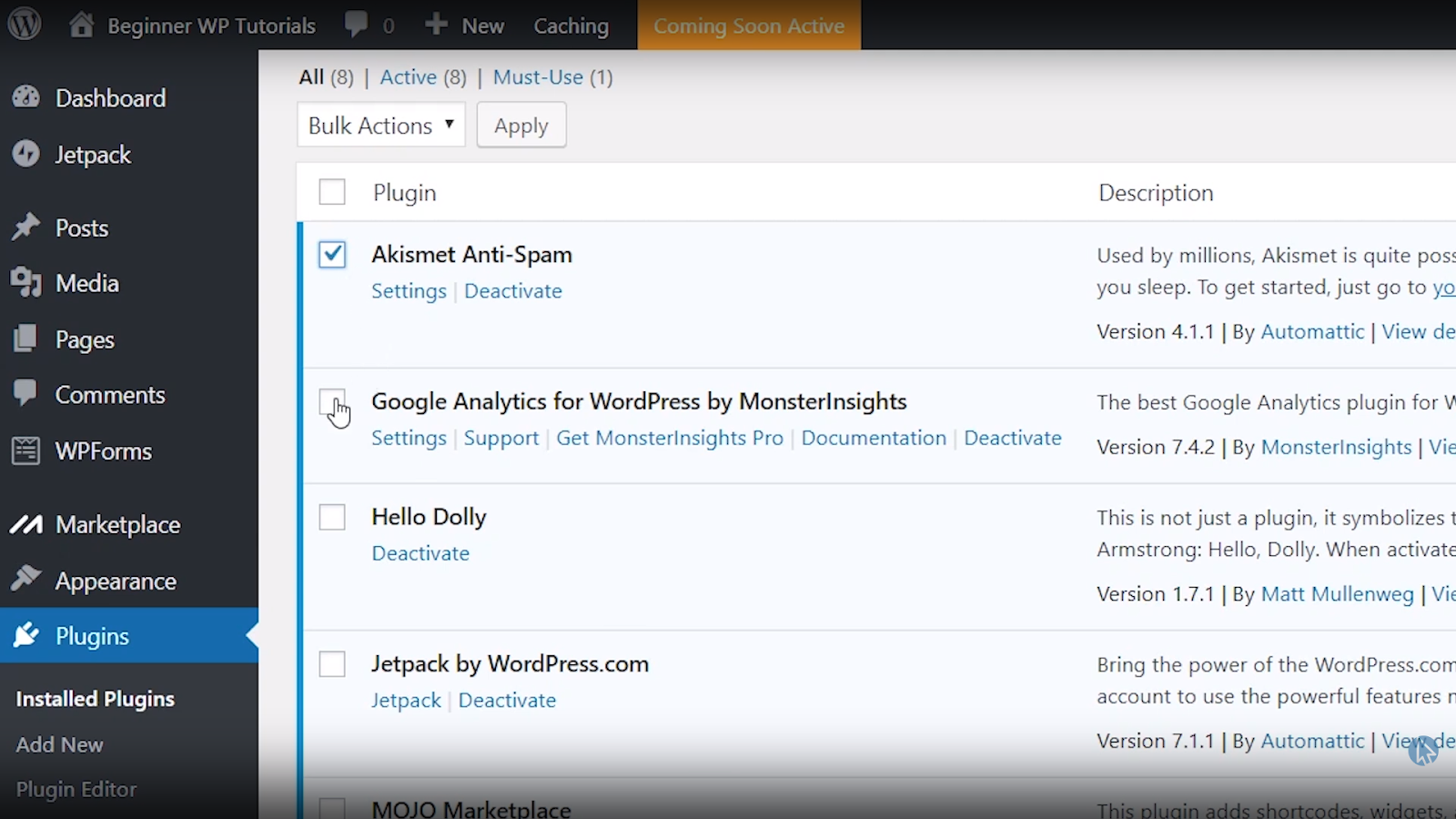Open the New content menu
This screenshot has height=819, width=1456.
[465, 25]
